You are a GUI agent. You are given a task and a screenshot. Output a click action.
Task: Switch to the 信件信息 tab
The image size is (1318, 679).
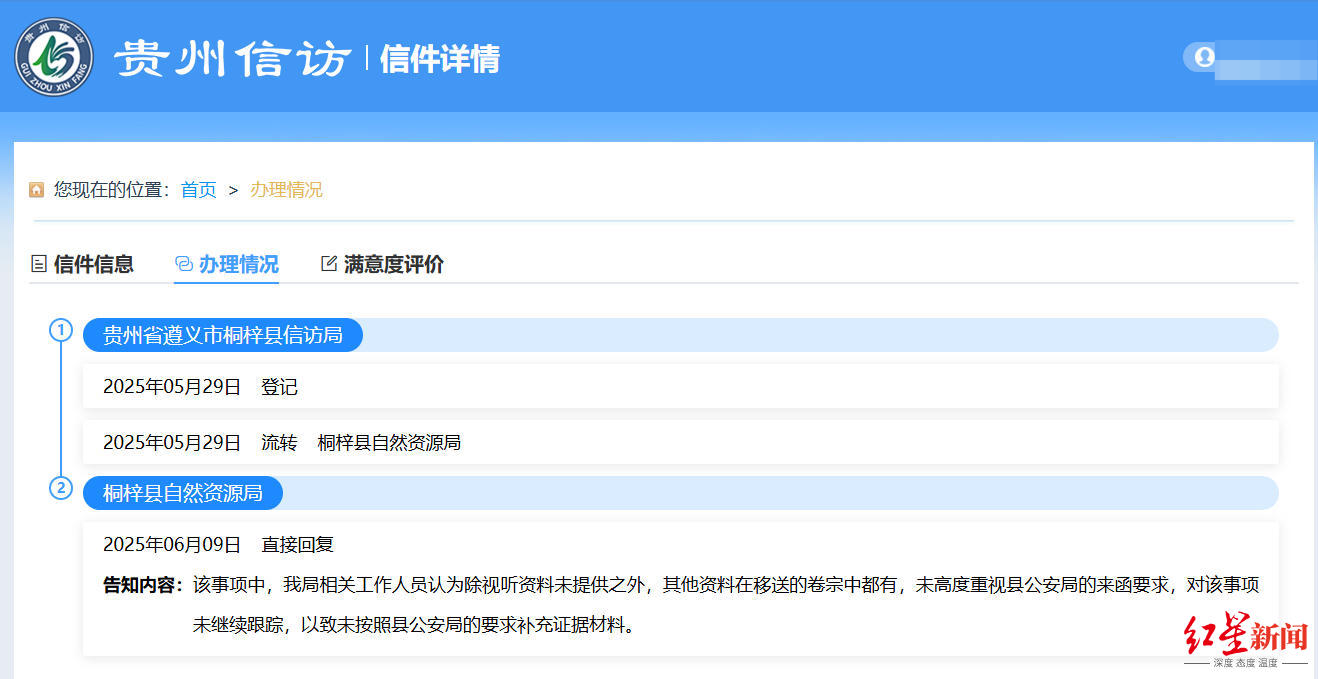click(x=97, y=263)
